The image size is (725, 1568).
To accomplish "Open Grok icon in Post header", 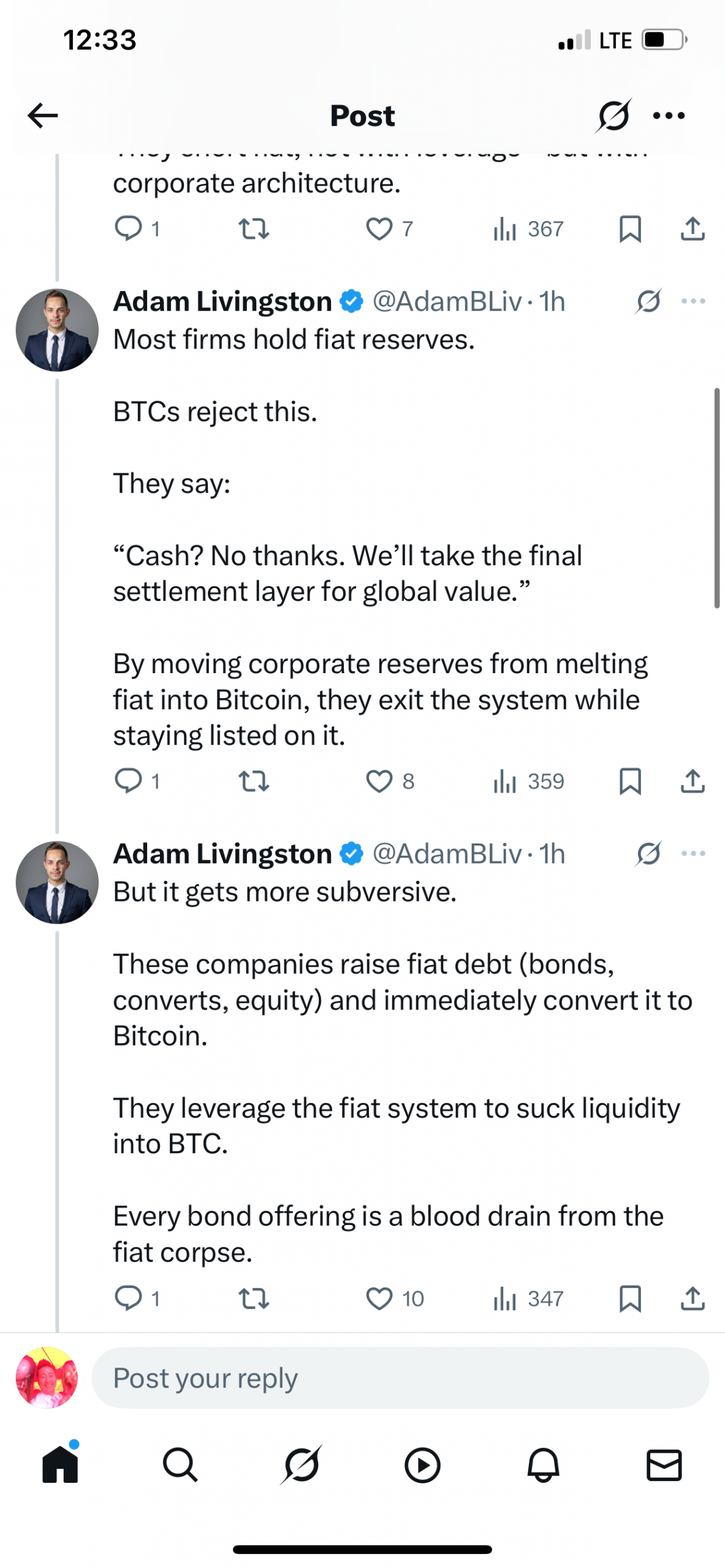I will (613, 115).
